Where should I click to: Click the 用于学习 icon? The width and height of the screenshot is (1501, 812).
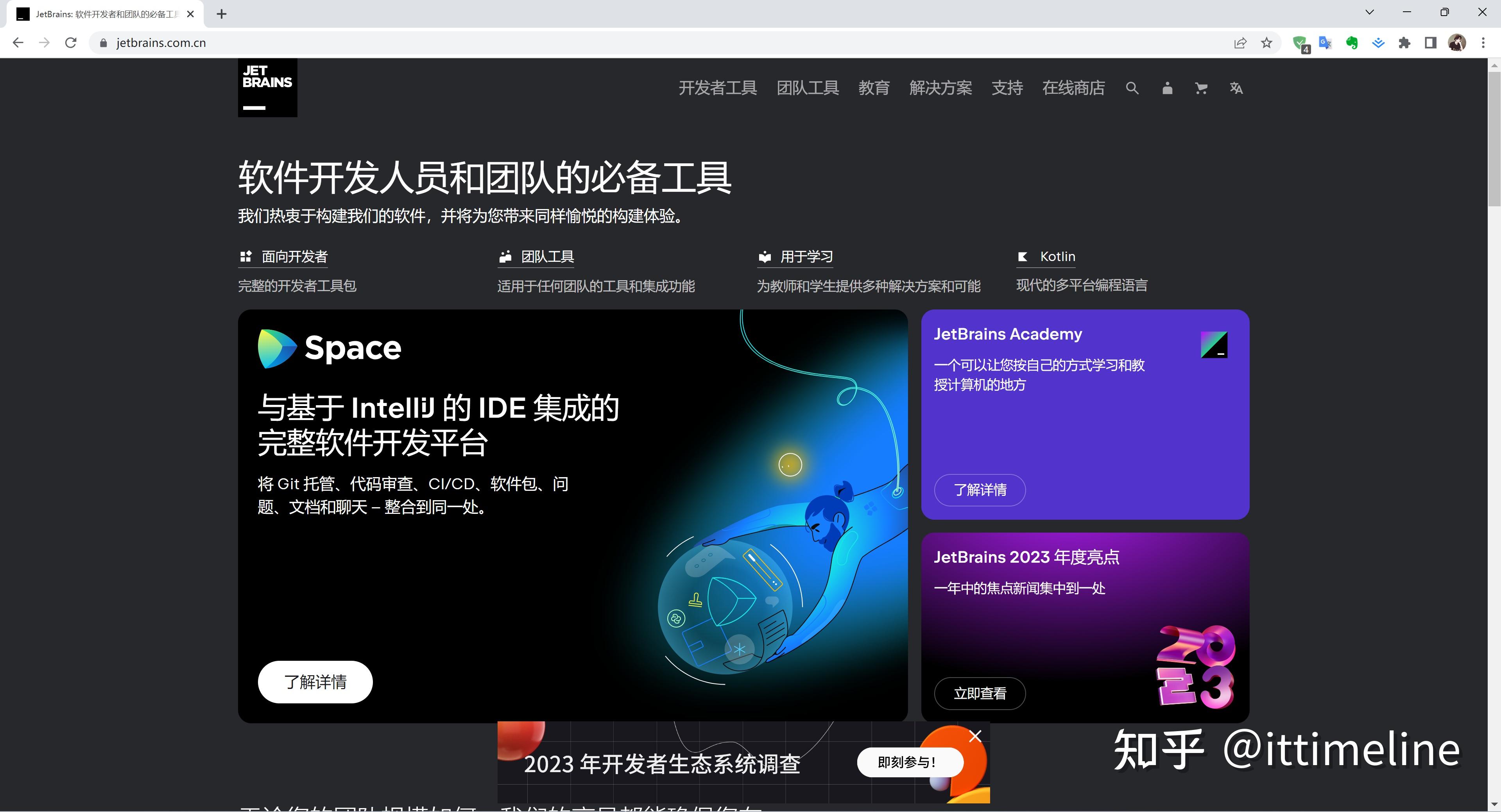(765, 257)
